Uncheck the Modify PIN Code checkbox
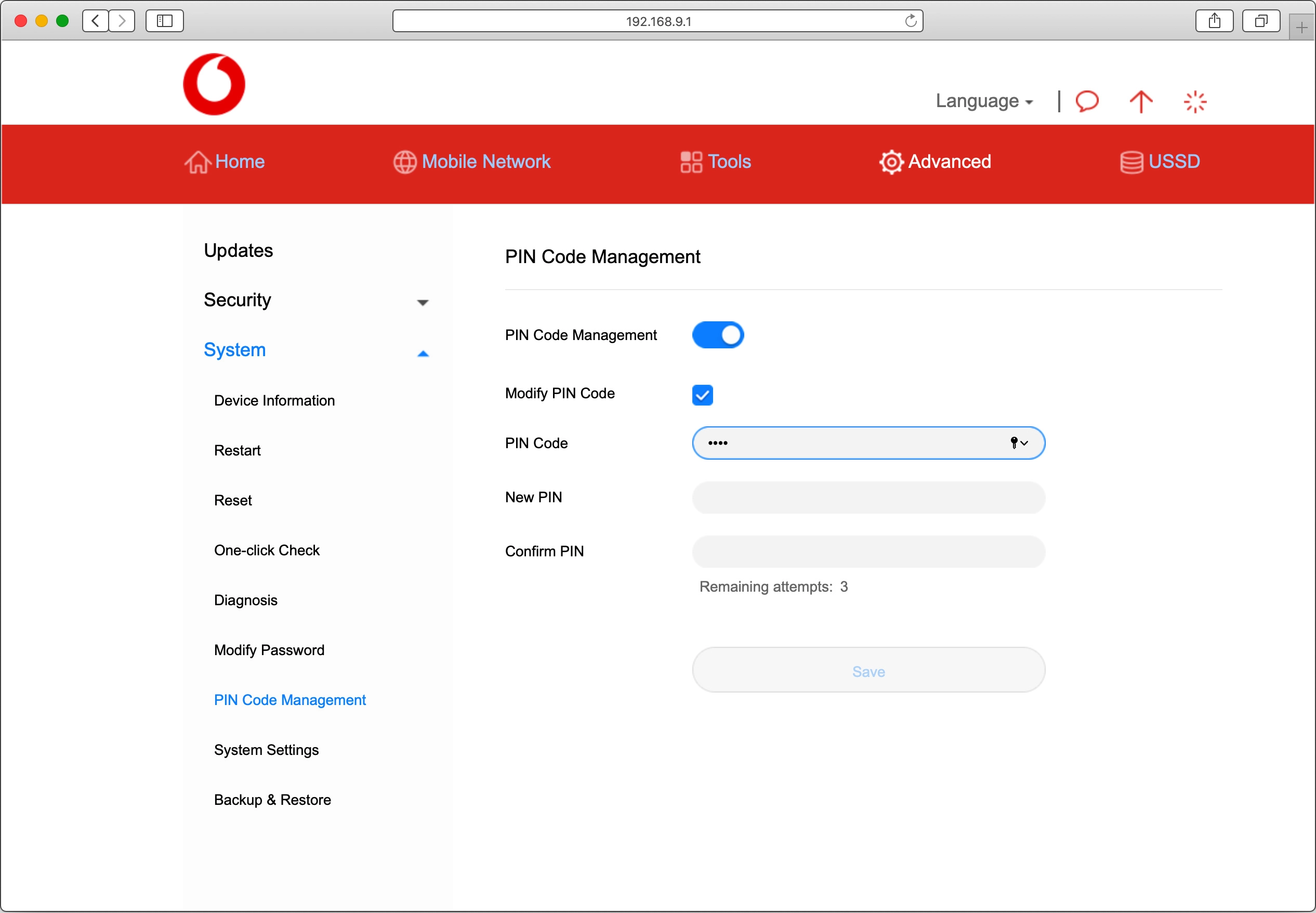1316x913 pixels. coord(702,395)
